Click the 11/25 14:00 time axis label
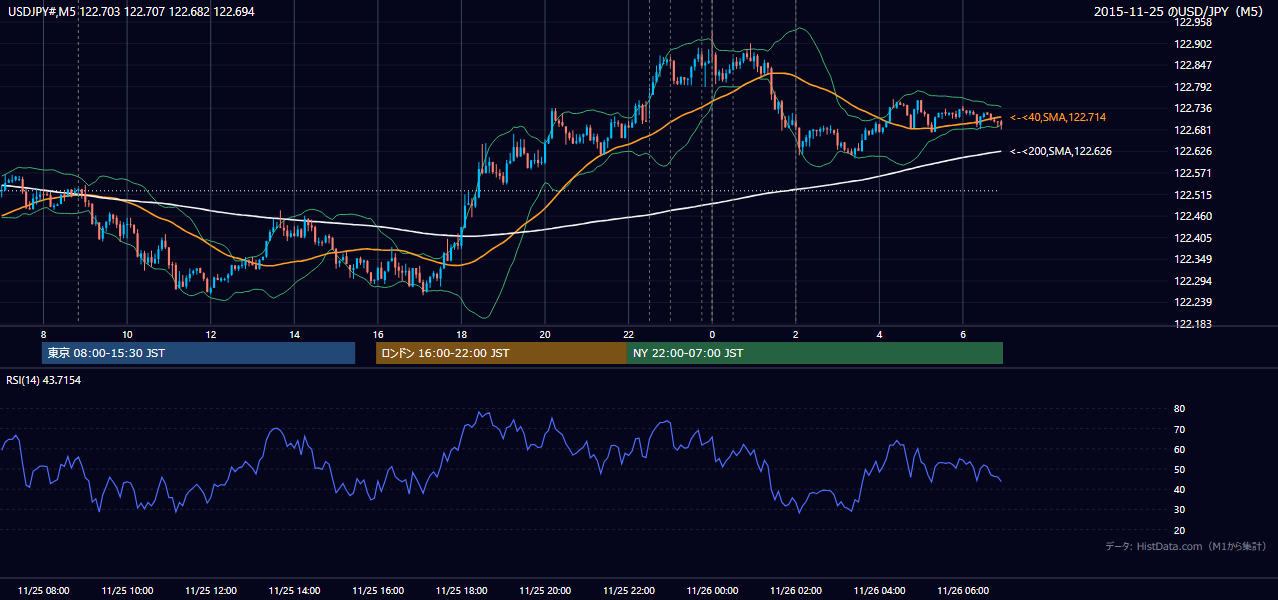Viewport: 1278px width, 600px height. [294, 591]
